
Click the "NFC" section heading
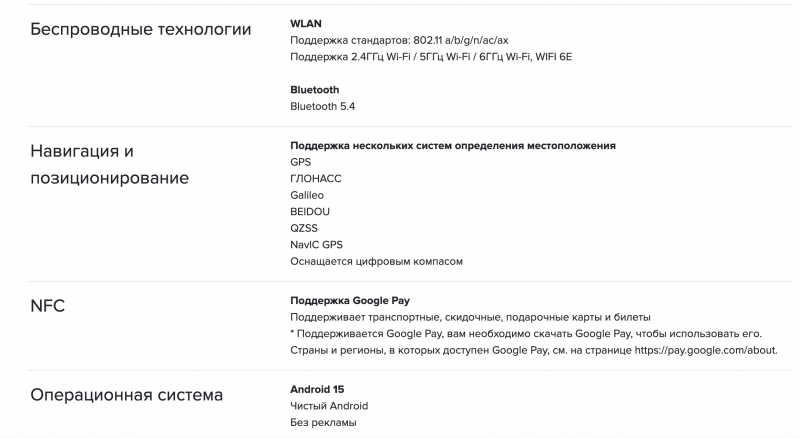click(48, 307)
